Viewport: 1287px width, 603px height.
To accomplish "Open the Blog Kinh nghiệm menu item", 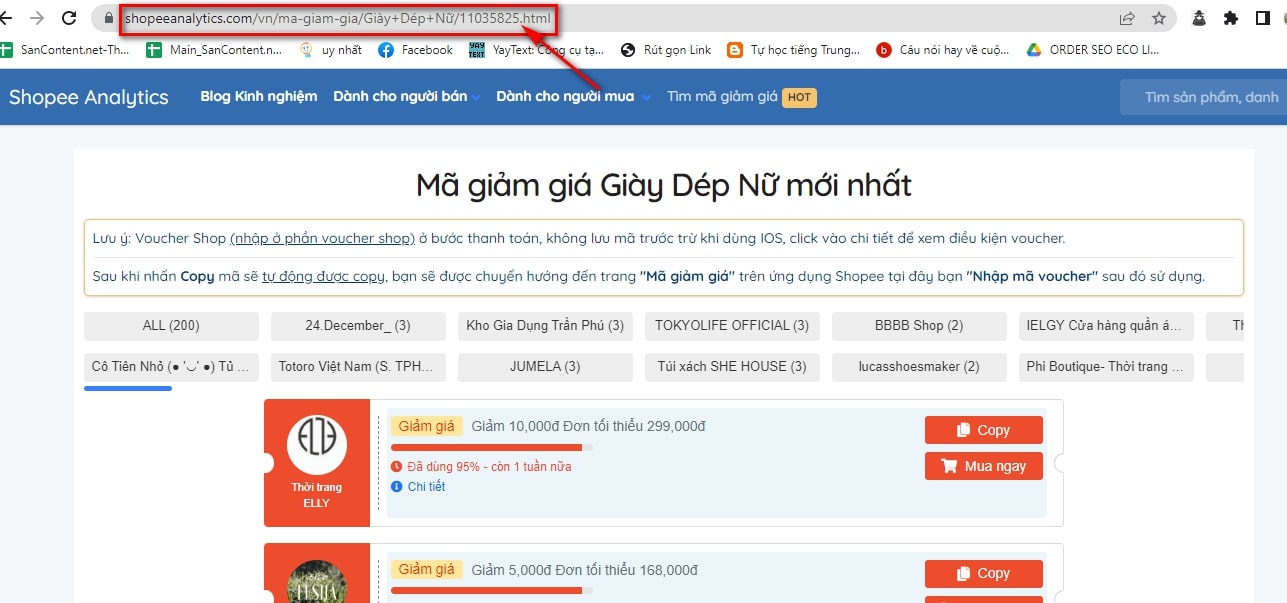I will tap(258, 97).
